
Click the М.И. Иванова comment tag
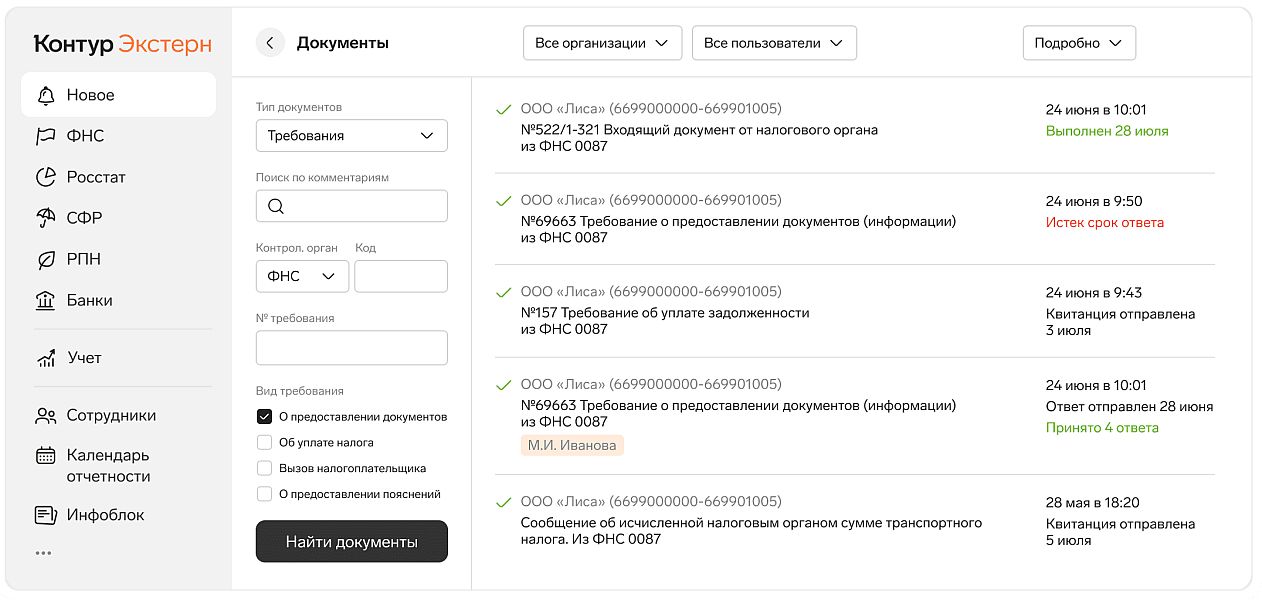pyautogui.click(x=572, y=445)
